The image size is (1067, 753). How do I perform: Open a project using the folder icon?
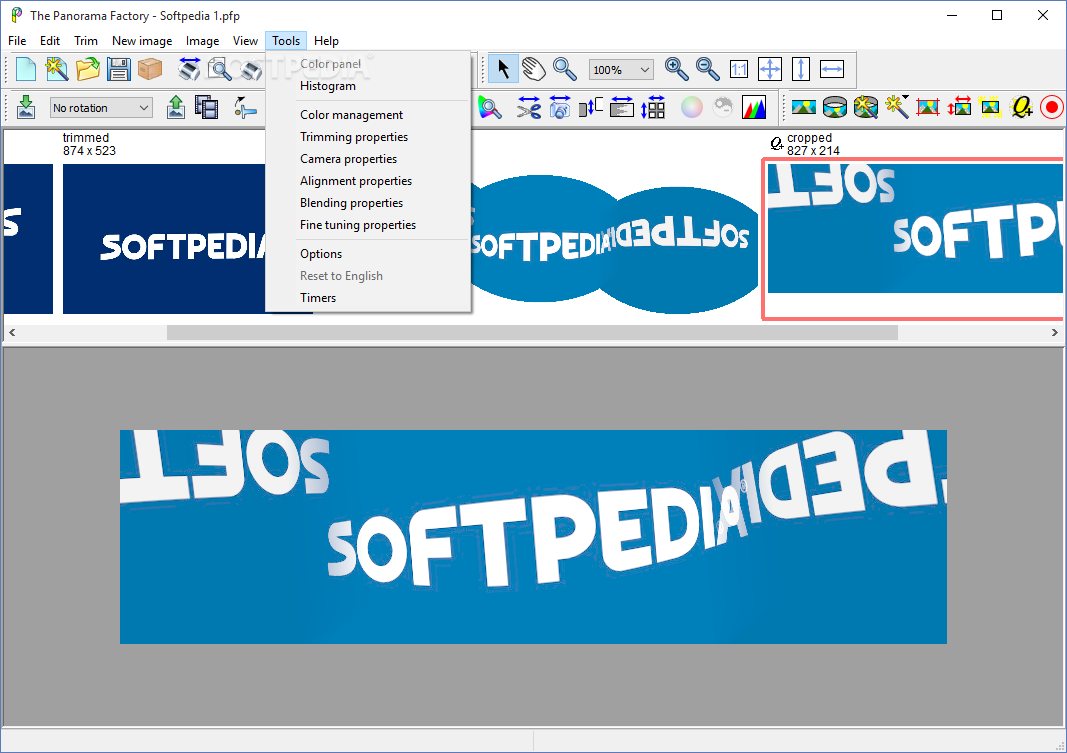(x=88, y=69)
